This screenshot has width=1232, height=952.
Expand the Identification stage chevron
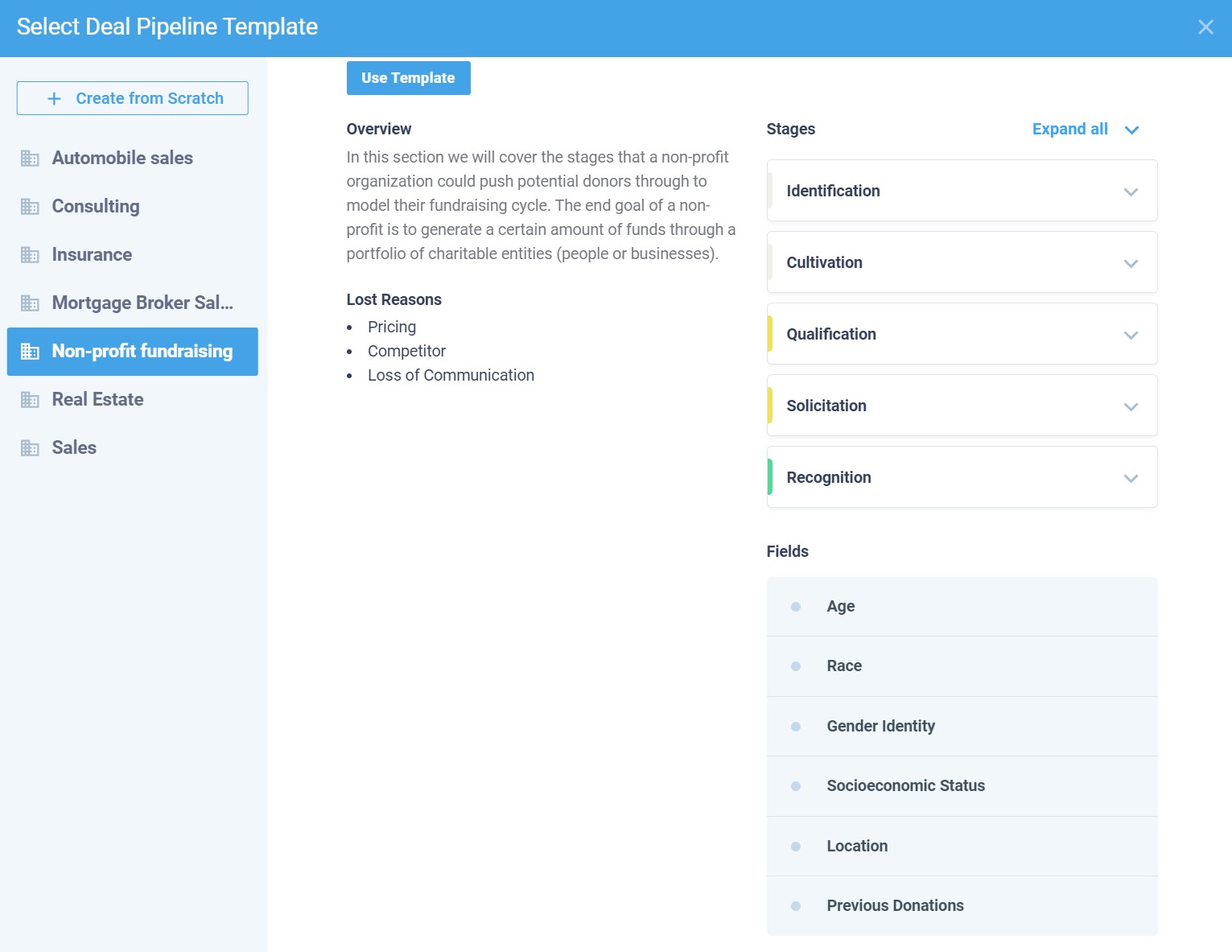(1130, 192)
